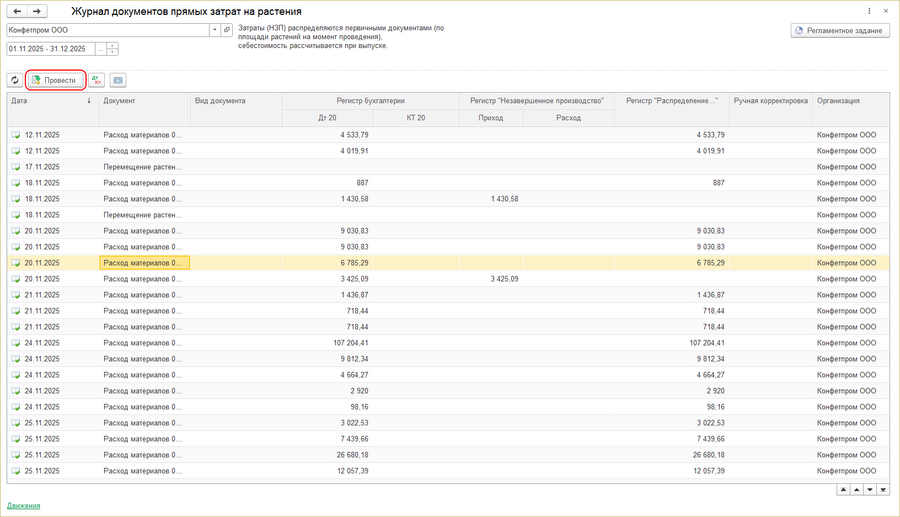
Task: Increase the period with the stepper up arrow
Action: tap(112, 45)
